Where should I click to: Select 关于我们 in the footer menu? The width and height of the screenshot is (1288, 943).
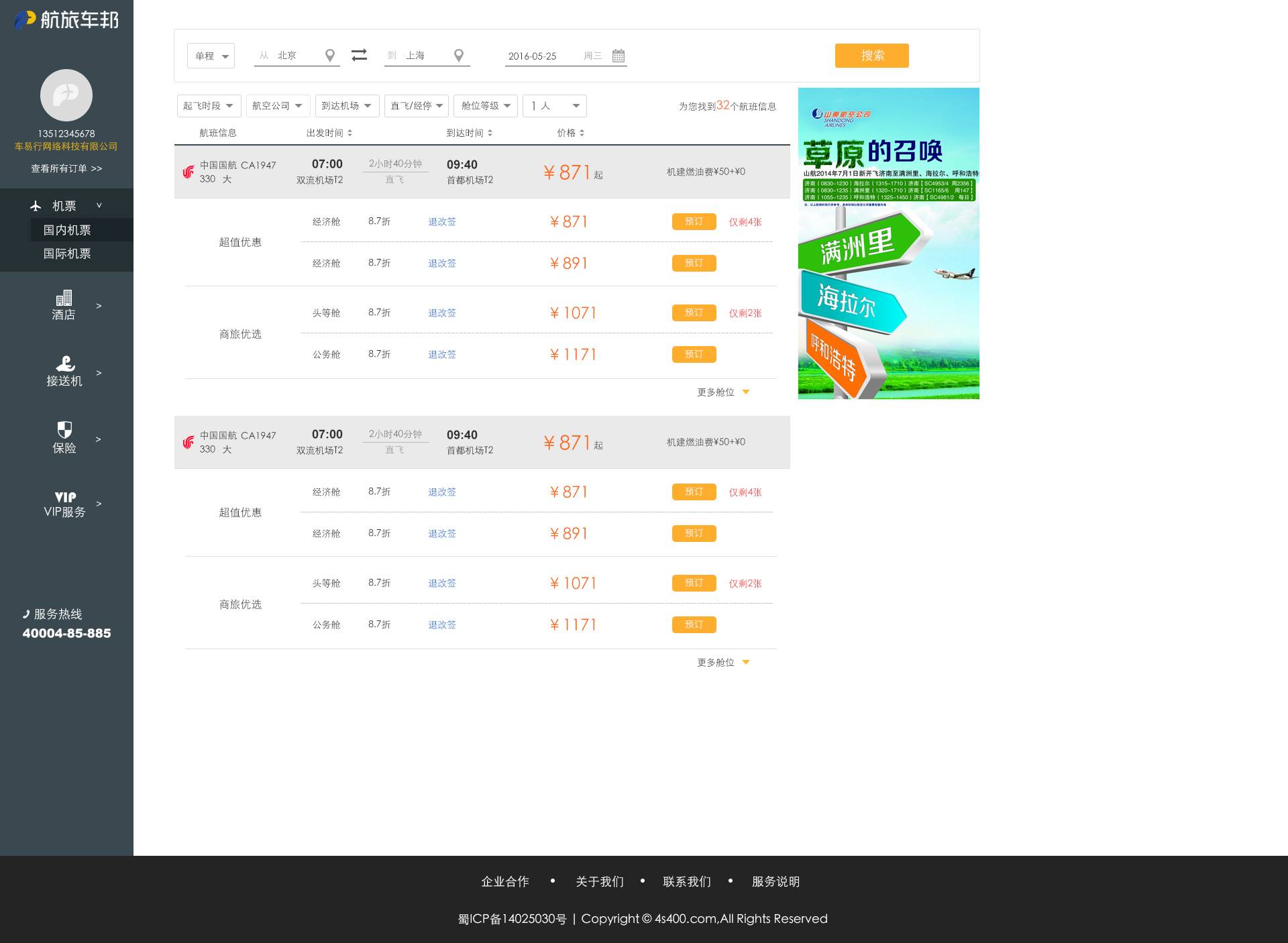click(599, 881)
